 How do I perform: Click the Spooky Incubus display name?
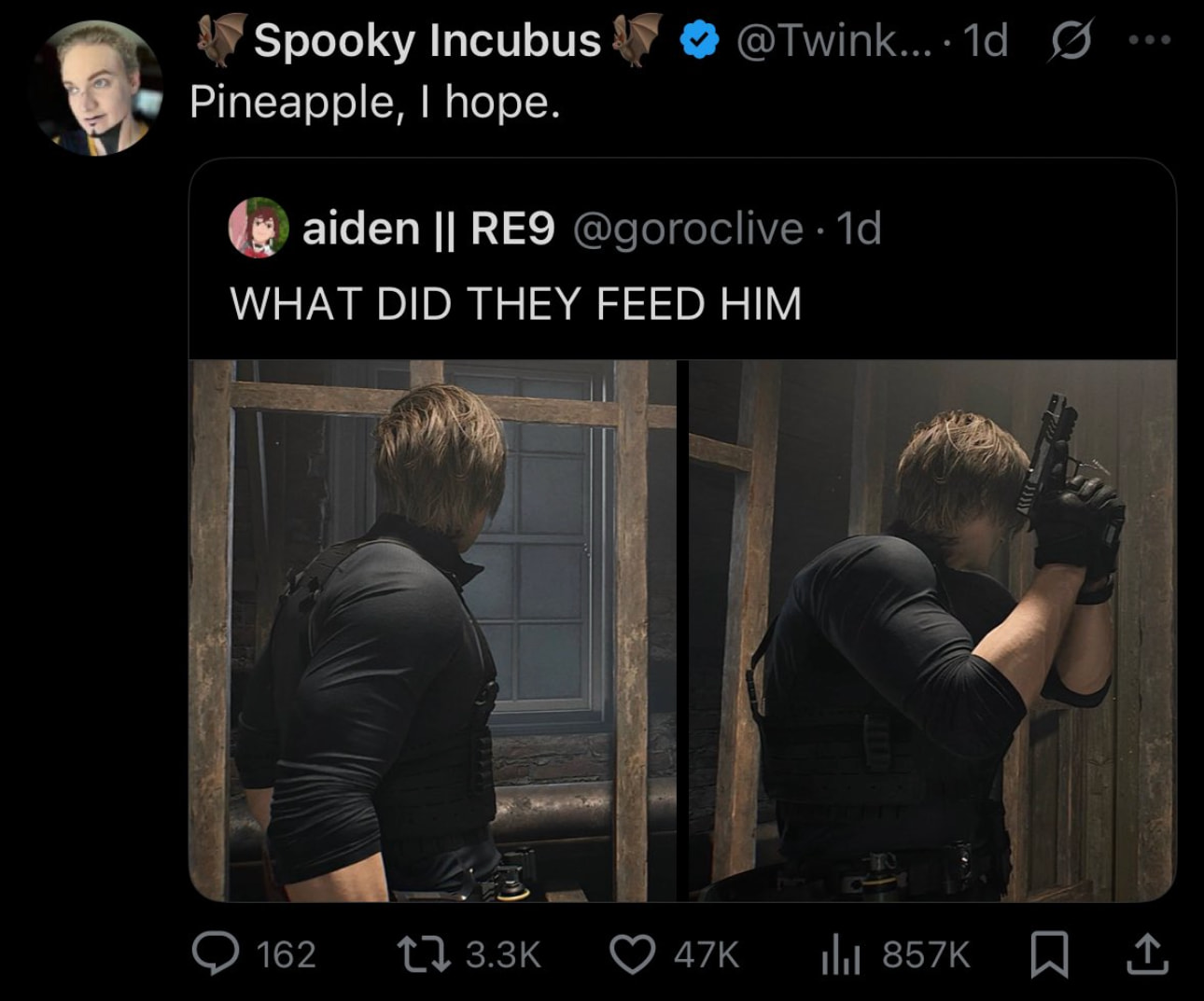(x=427, y=41)
